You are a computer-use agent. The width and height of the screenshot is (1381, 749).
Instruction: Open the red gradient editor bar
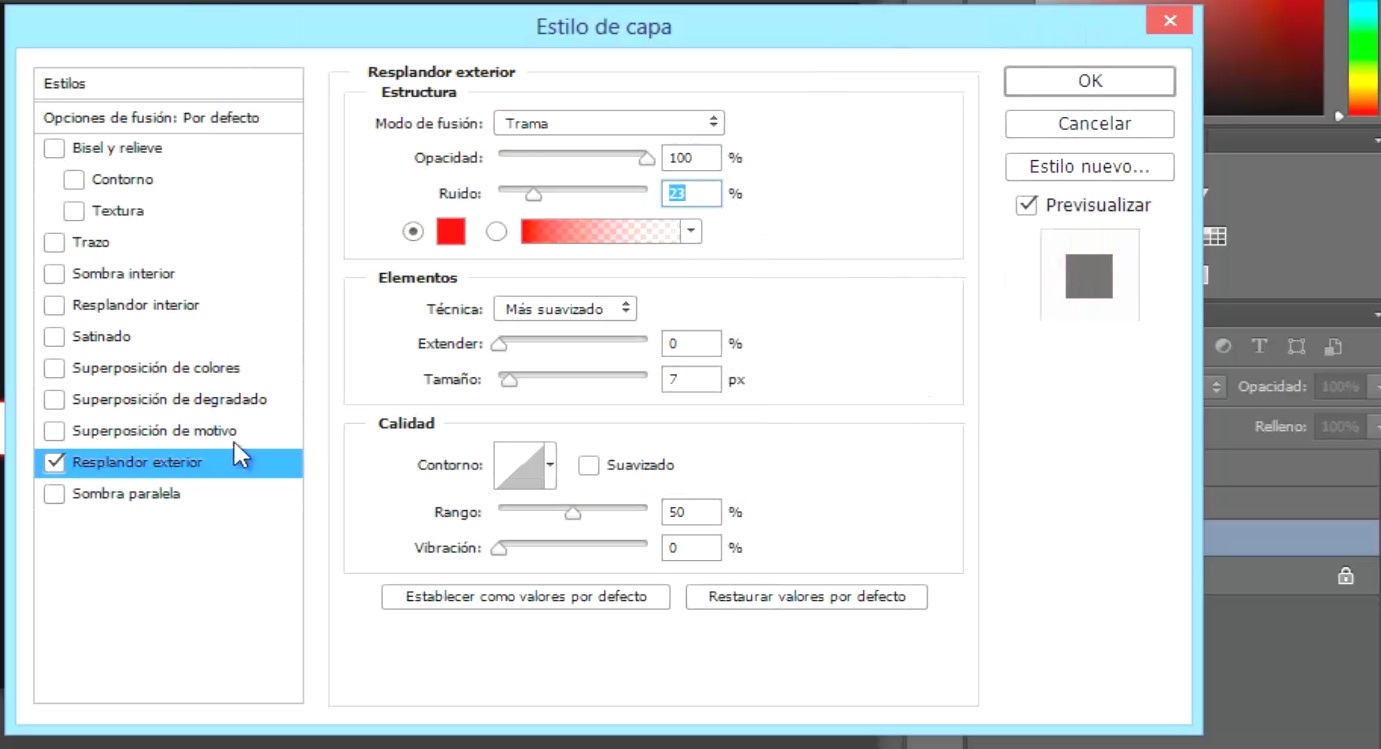[600, 232]
